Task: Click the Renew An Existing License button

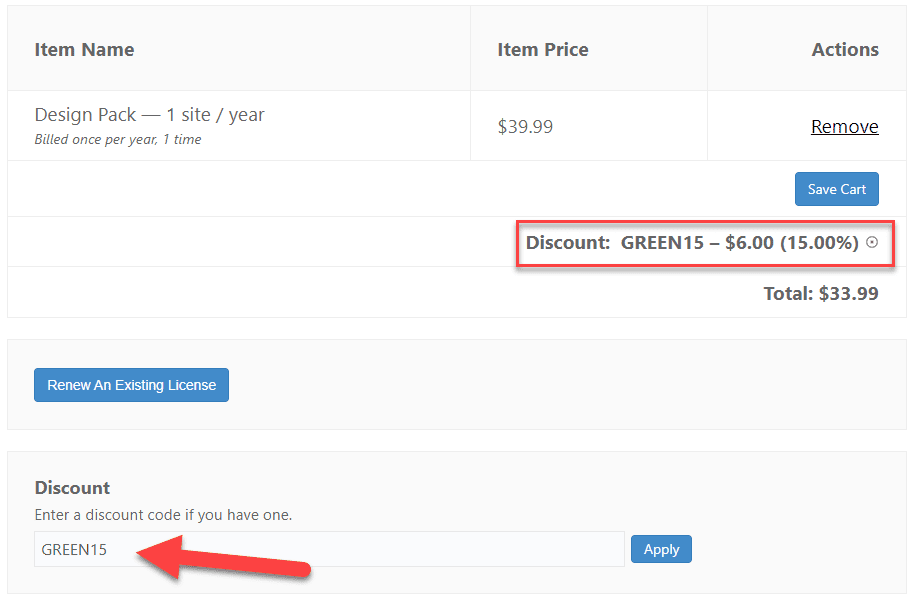Action: pos(131,384)
